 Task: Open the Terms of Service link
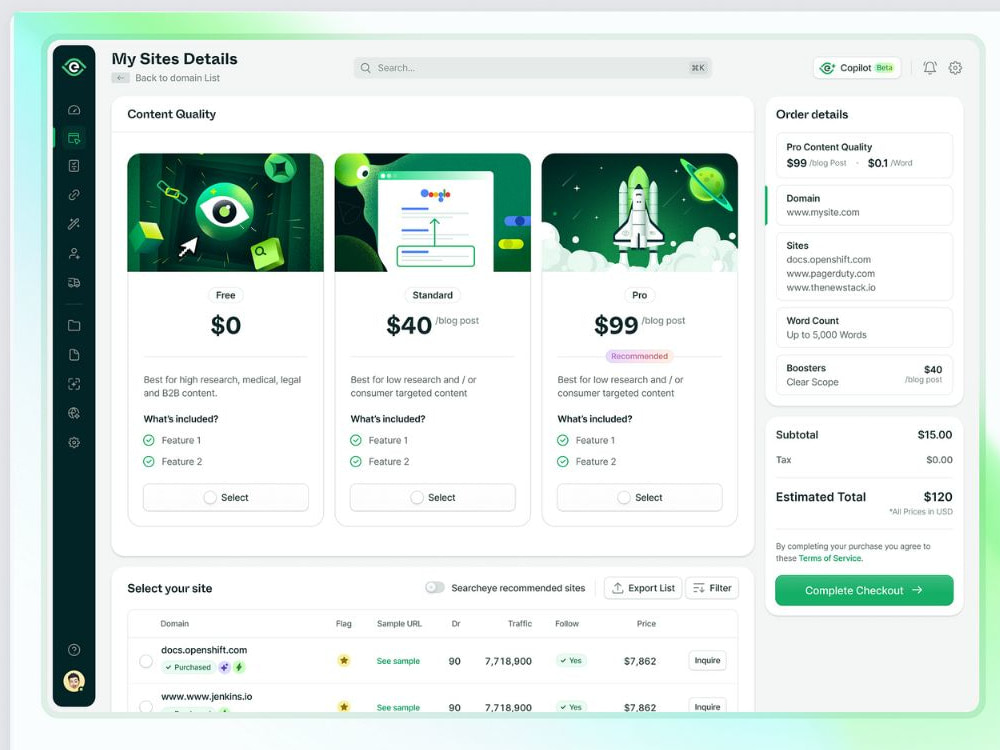click(x=830, y=558)
